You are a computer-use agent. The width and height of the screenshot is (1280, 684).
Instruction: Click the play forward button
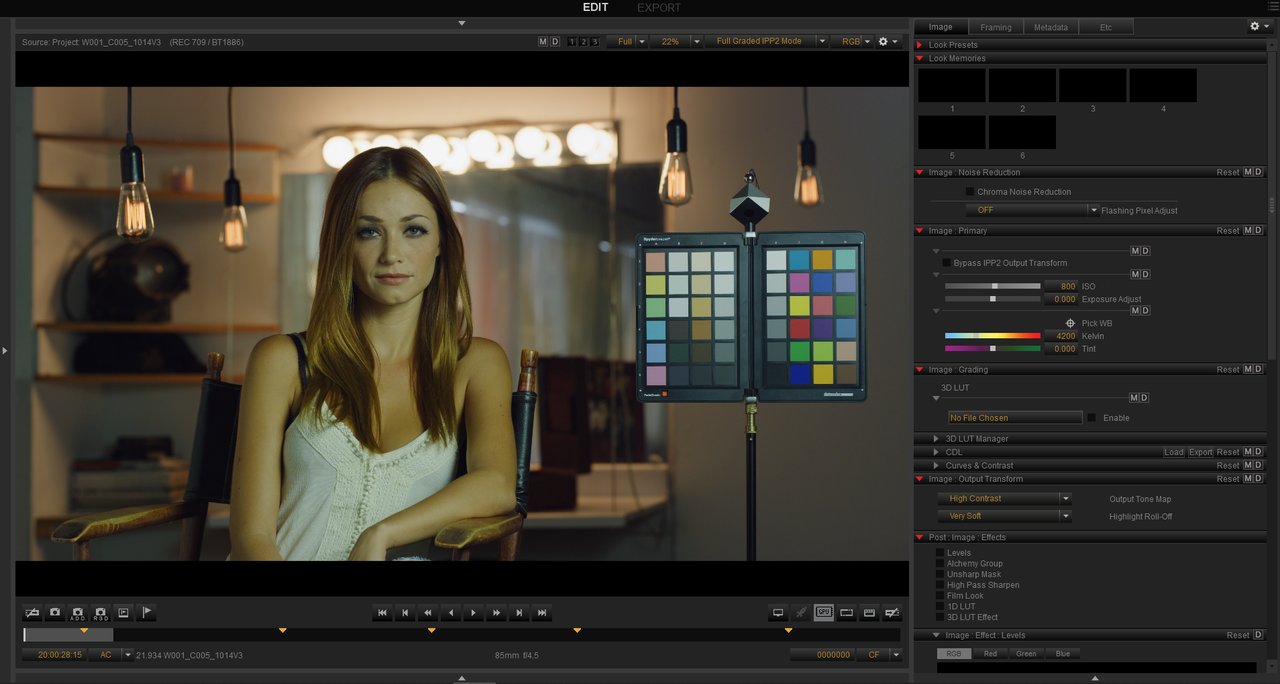click(474, 613)
